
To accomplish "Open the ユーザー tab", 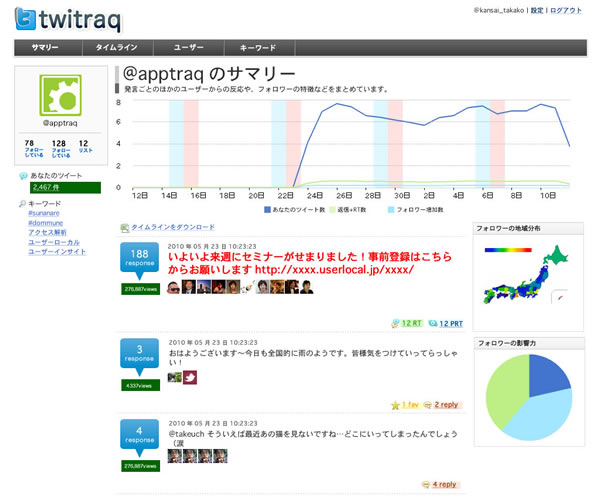I will click(189, 48).
